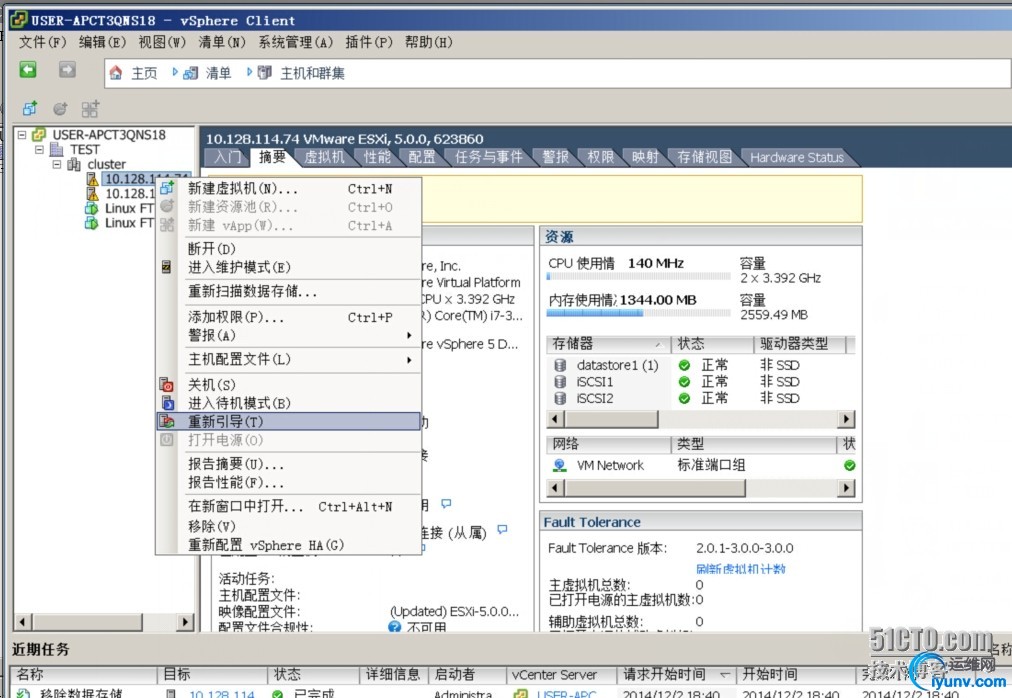Click the memory usage progress bar
Image resolution: width=1012 pixels, height=698 pixels.
[x=639, y=313]
